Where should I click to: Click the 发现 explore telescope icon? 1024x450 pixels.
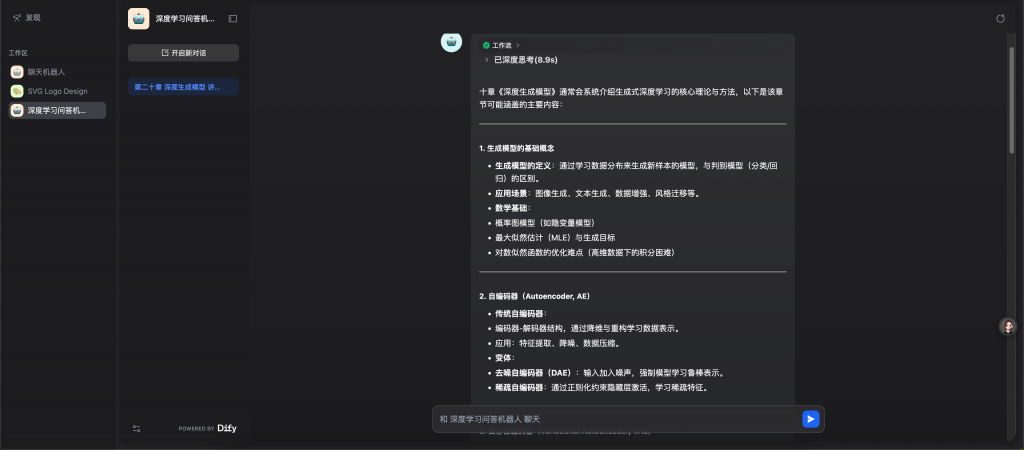(17, 18)
